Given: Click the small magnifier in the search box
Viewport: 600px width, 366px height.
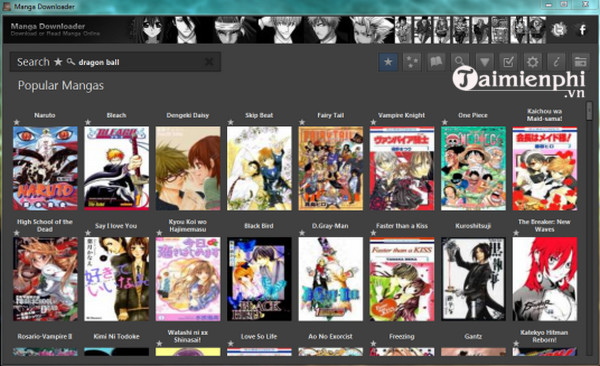Looking at the screenshot, I should (71, 62).
